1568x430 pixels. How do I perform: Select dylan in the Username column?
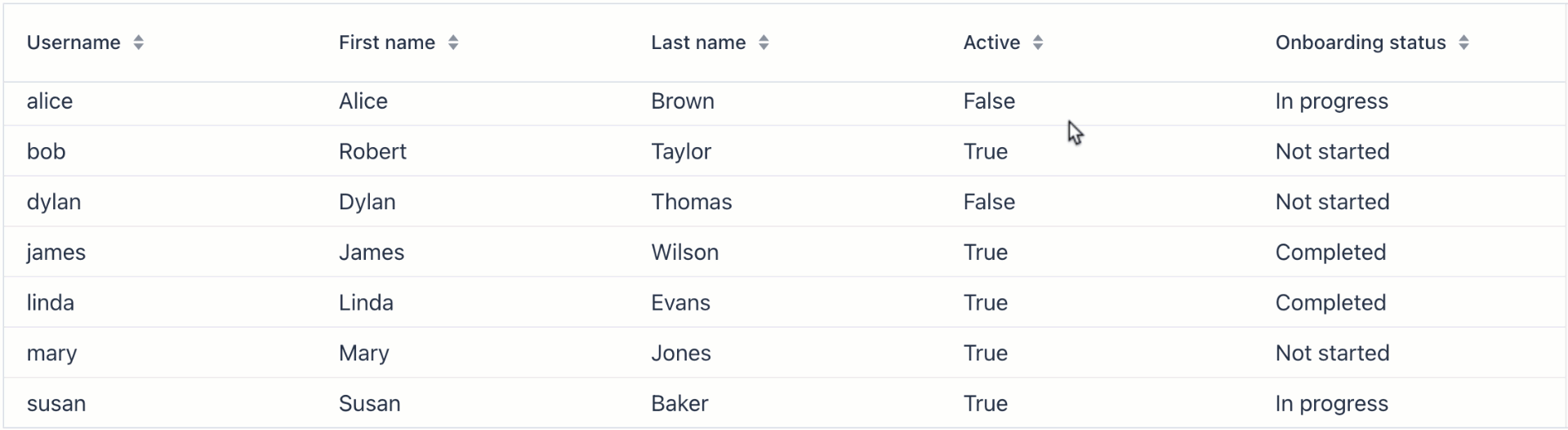pos(54,202)
